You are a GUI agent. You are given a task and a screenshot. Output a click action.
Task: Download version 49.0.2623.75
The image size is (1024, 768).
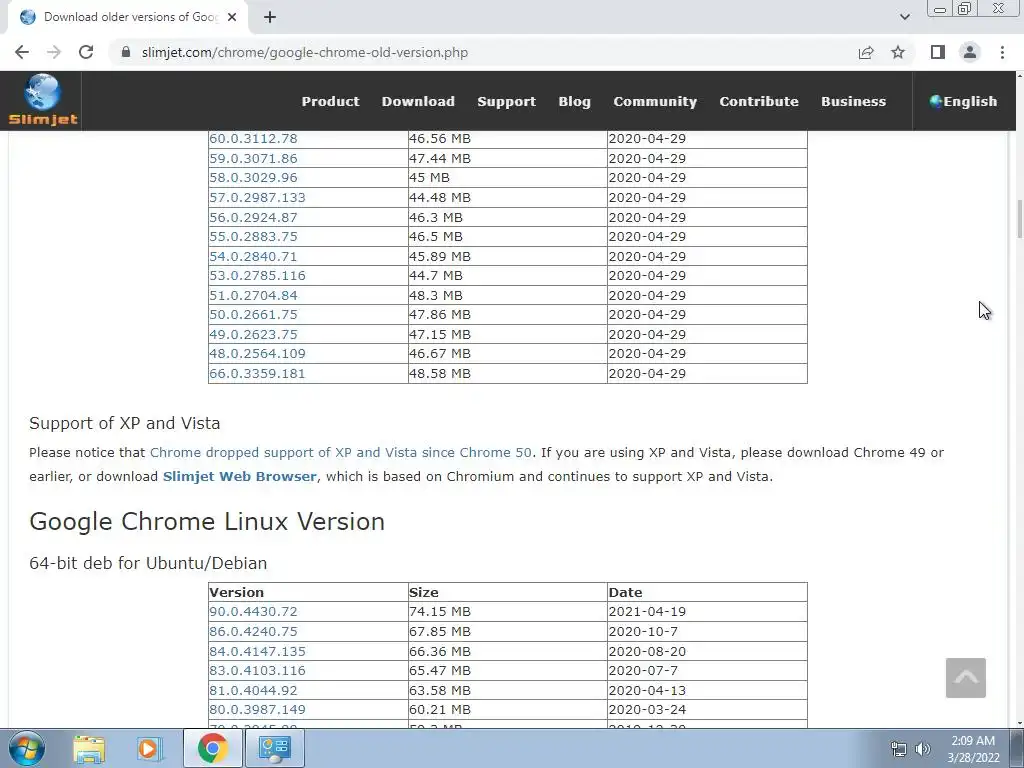click(x=253, y=334)
